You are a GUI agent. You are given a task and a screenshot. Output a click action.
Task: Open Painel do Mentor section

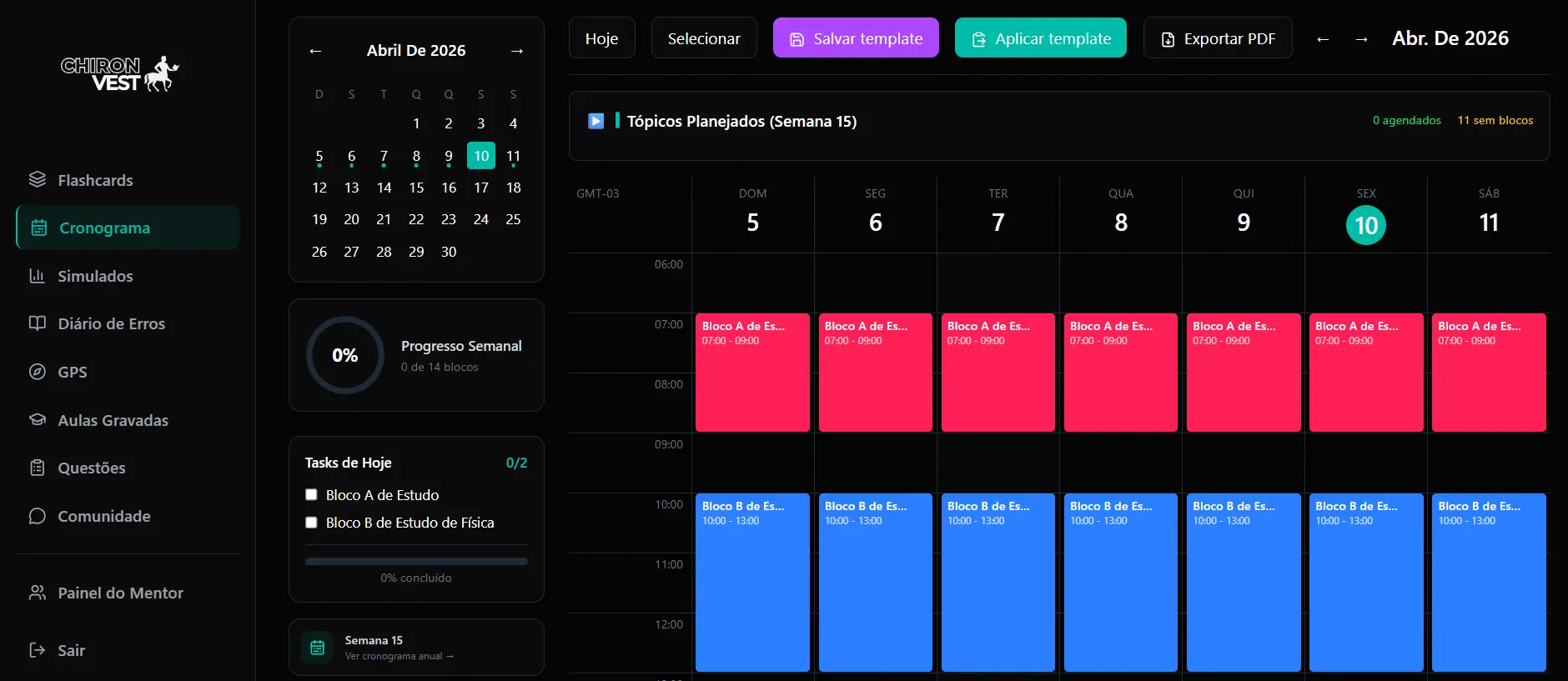click(x=119, y=593)
